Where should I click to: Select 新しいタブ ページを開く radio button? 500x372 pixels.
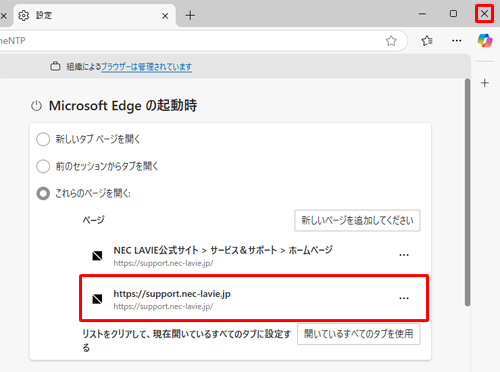tap(43, 139)
